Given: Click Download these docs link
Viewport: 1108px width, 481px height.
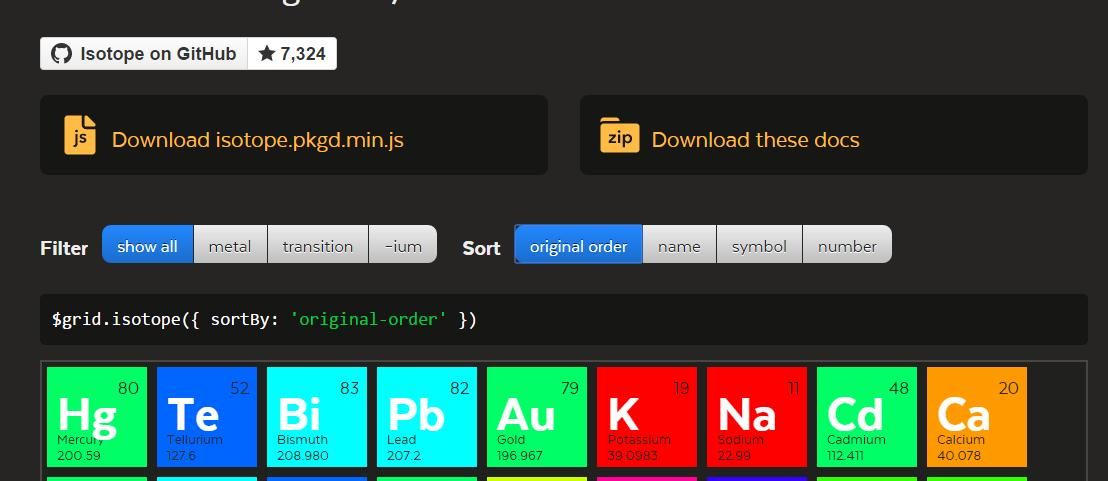Looking at the screenshot, I should (x=755, y=140).
